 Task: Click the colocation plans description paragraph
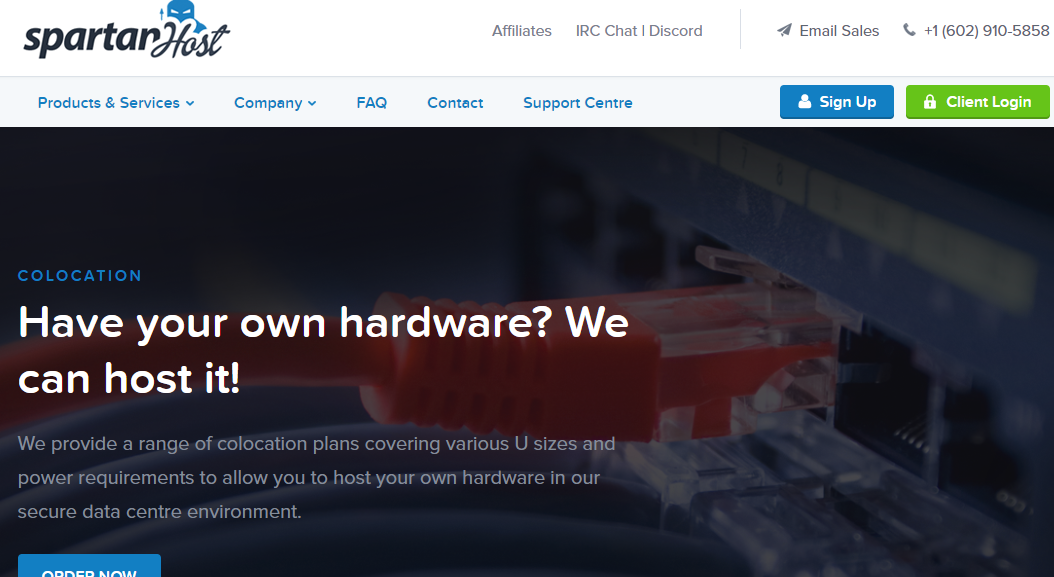pos(316,477)
